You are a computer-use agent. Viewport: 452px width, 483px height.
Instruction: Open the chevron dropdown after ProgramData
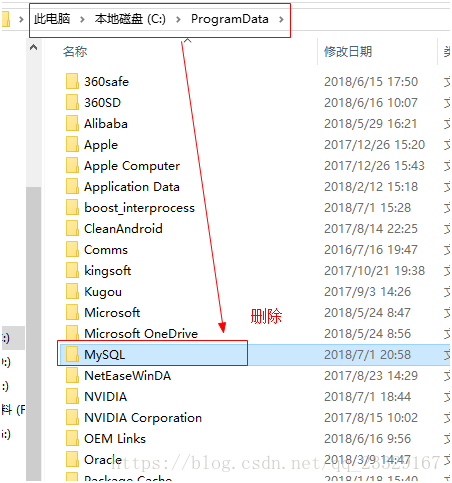pos(281,20)
